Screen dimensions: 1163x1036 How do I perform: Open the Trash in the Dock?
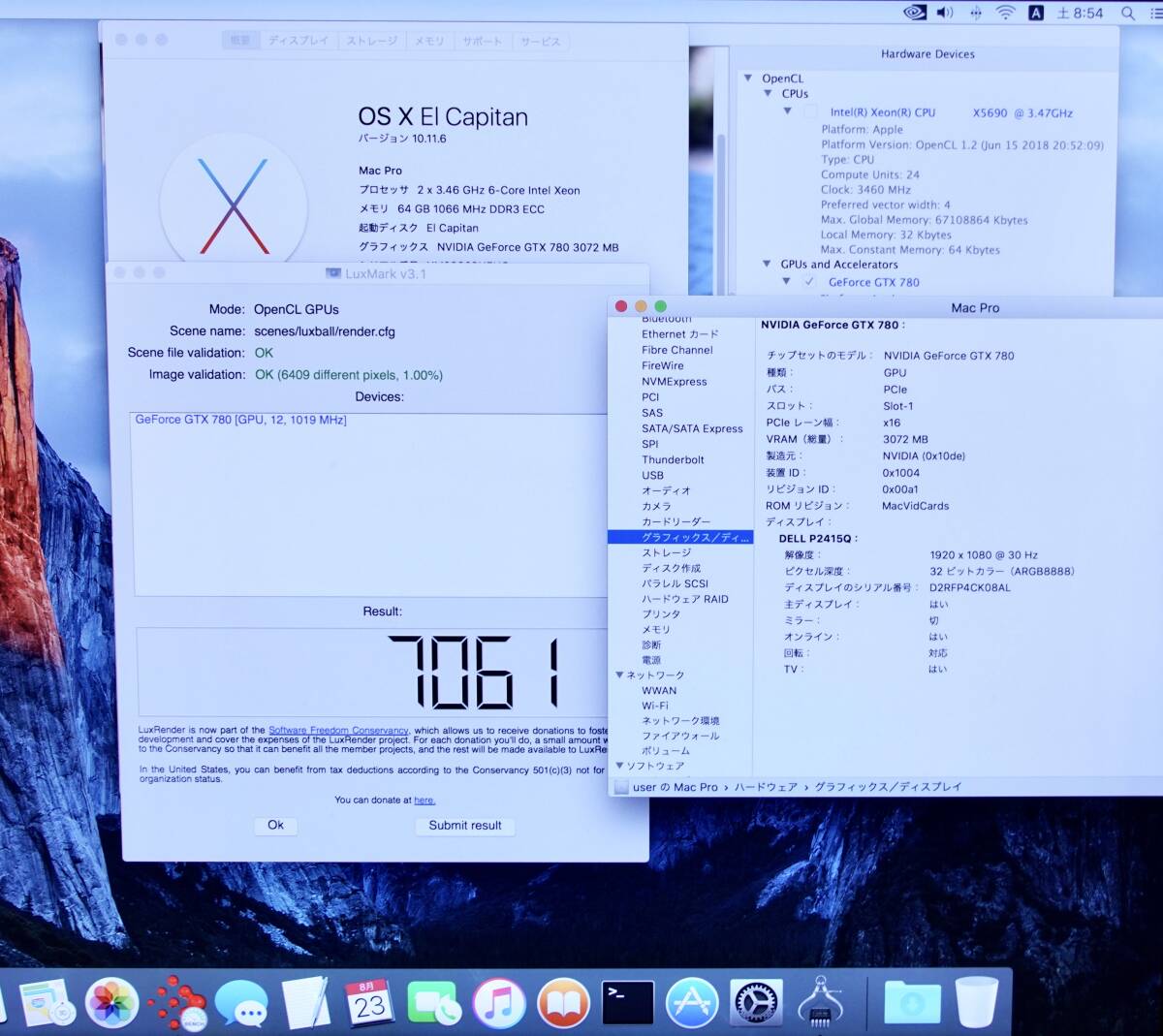(x=977, y=1002)
